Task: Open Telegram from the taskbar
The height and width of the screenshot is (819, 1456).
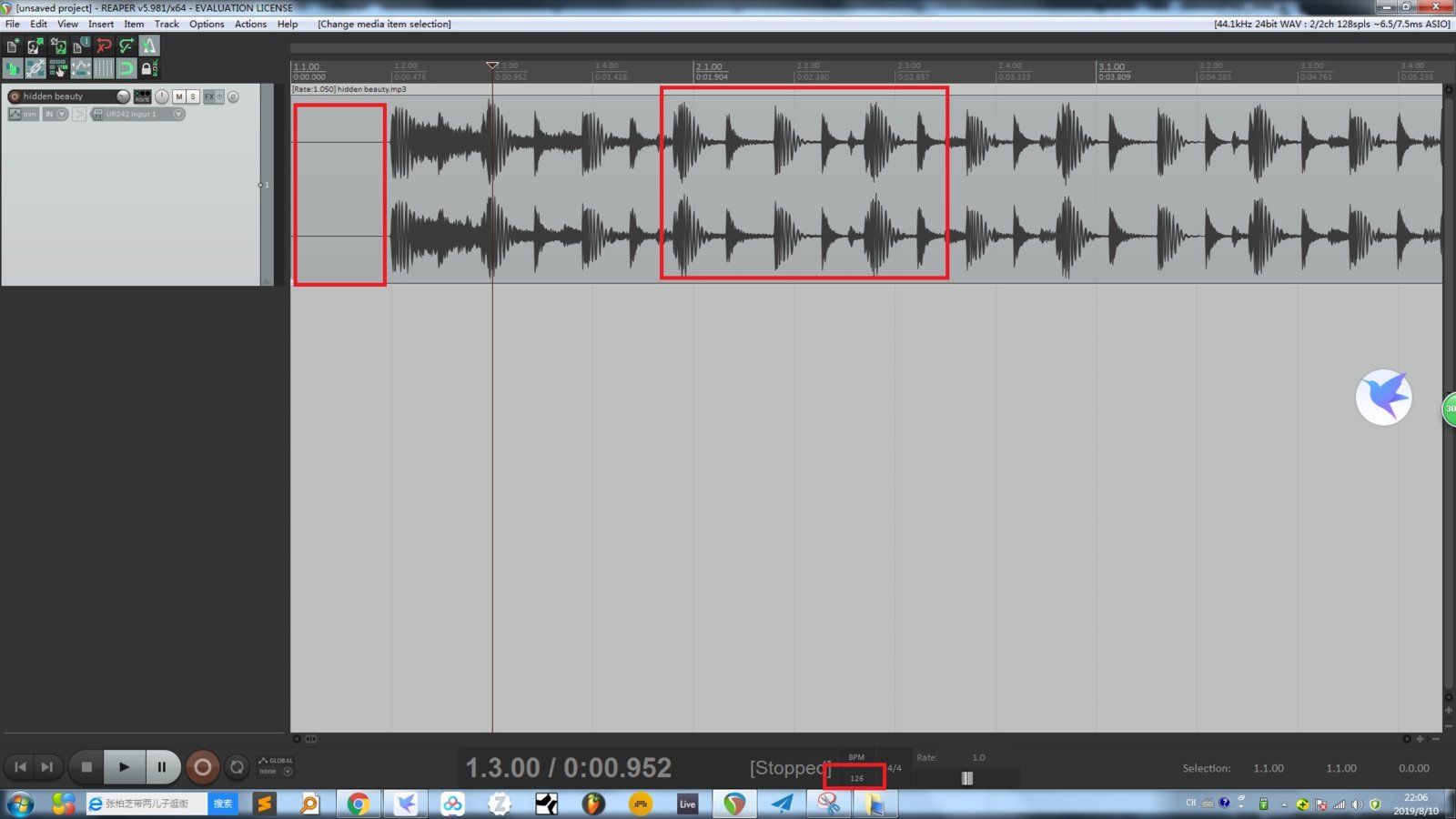Action: tap(782, 804)
